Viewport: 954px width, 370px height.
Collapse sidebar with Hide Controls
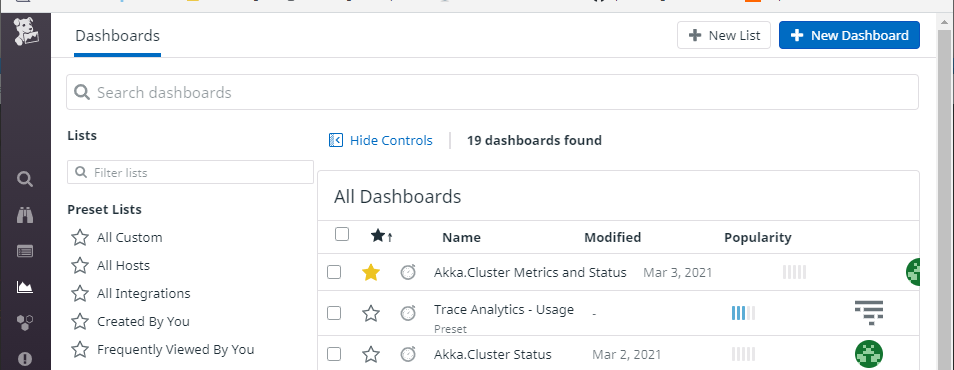pyautogui.click(x=380, y=141)
